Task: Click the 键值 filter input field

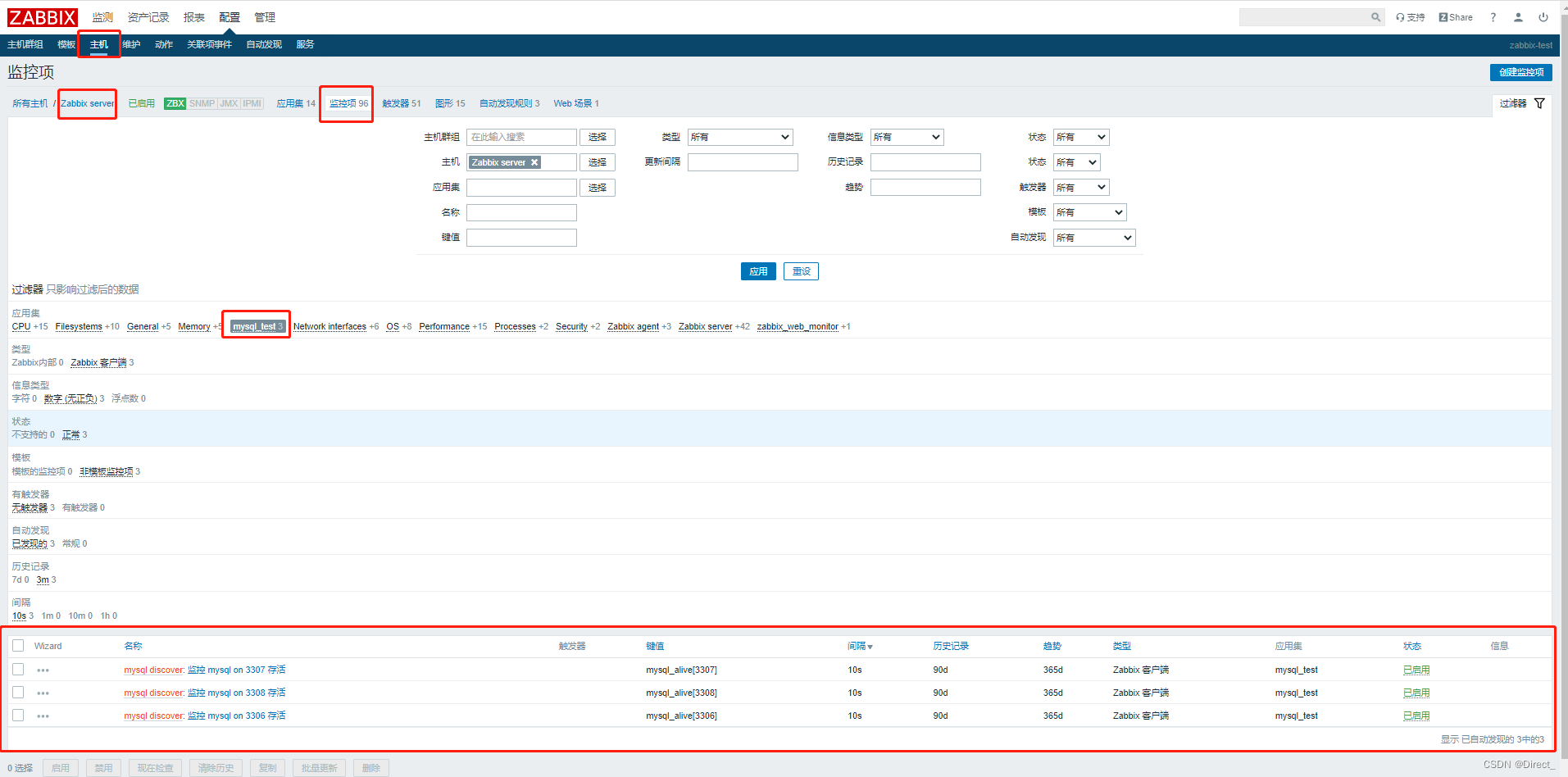Action: point(521,238)
